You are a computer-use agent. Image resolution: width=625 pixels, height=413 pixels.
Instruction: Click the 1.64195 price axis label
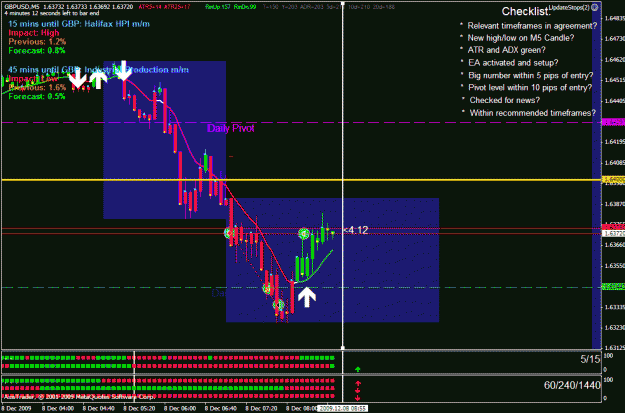click(x=614, y=142)
